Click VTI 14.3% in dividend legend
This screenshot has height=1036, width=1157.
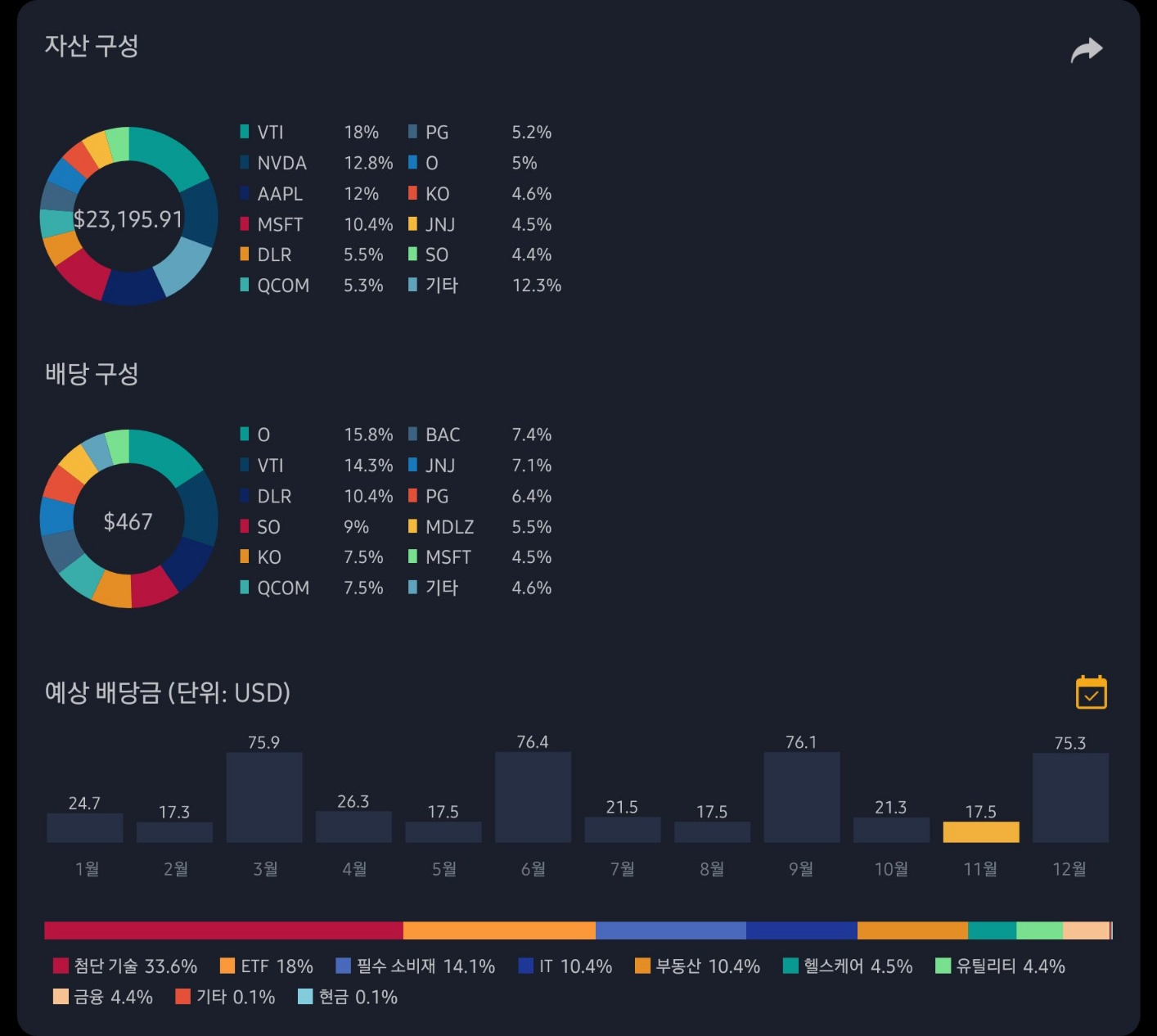click(x=317, y=466)
